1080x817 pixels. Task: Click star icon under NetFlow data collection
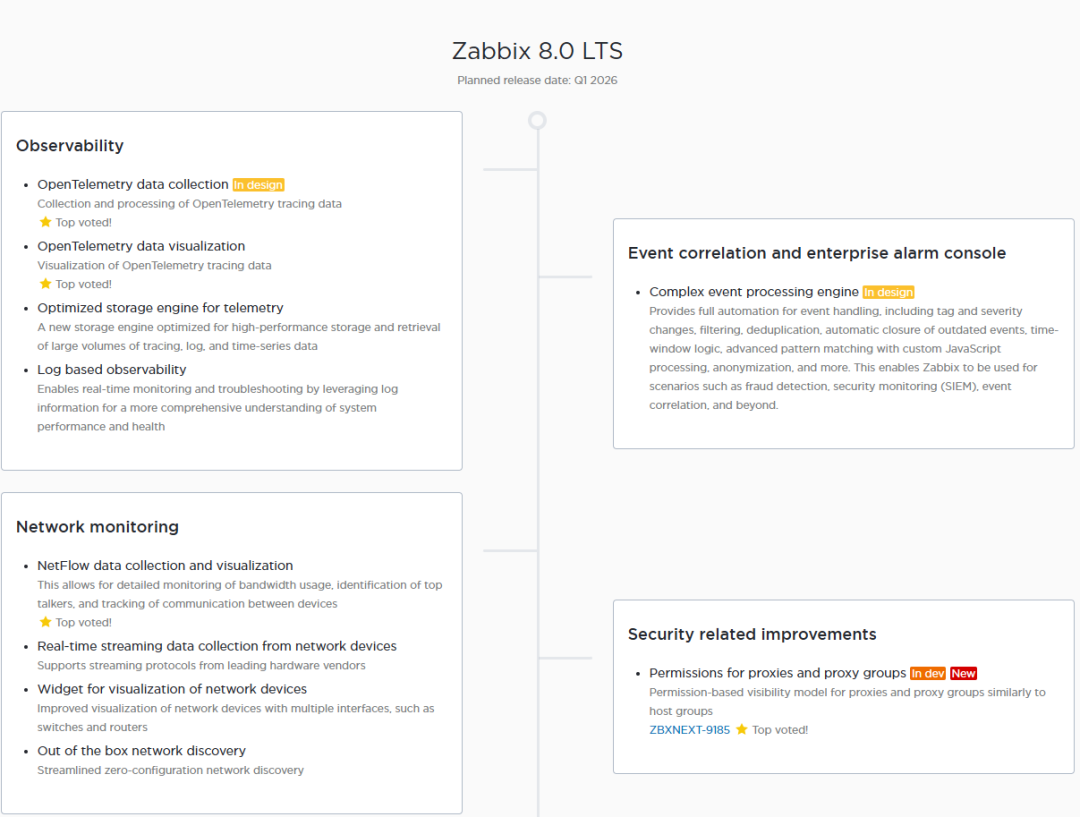45,622
